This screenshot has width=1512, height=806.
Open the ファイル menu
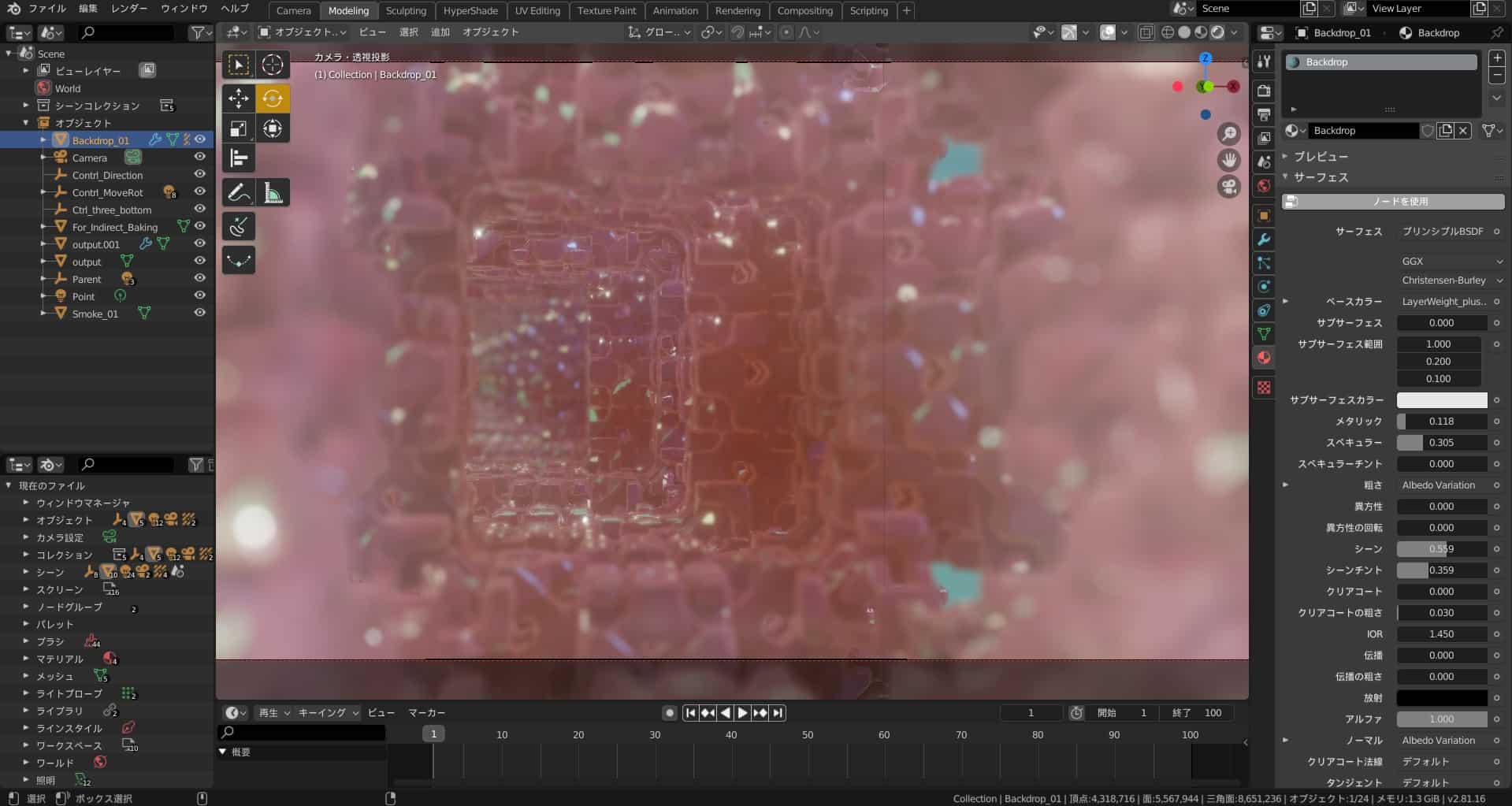point(47,9)
